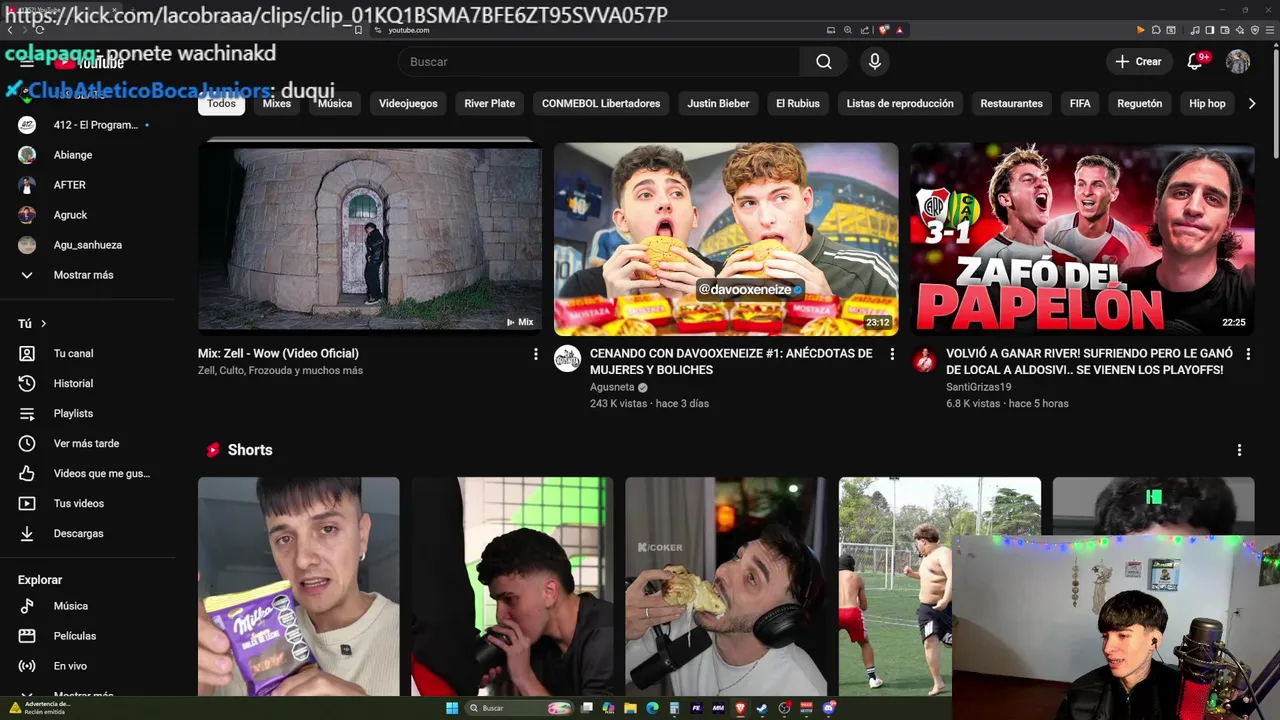1280x720 pixels.
Task: Select the Mixes filter chip
Action: (x=277, y=103)
